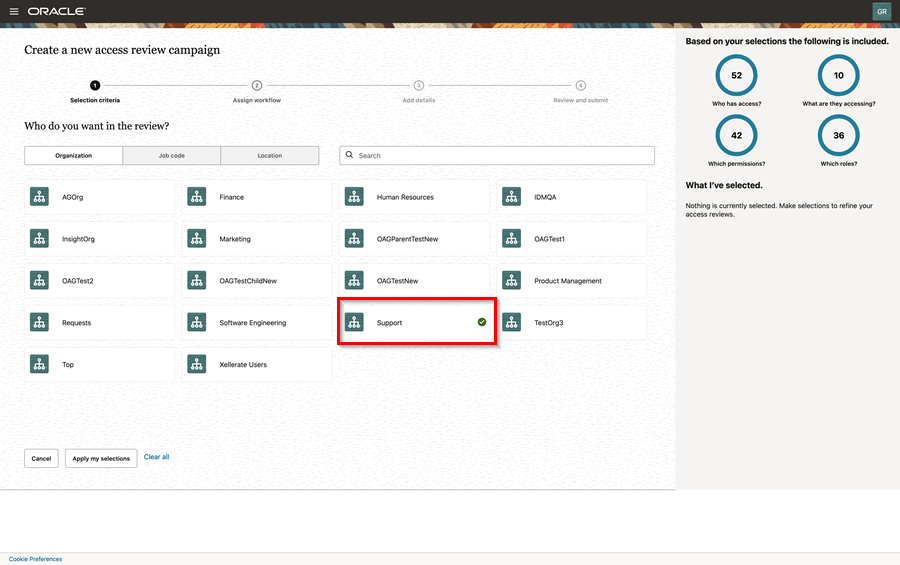Screen dimensions: 900x565
Task: Click the search magnifier icon
Action: point(349,155)
